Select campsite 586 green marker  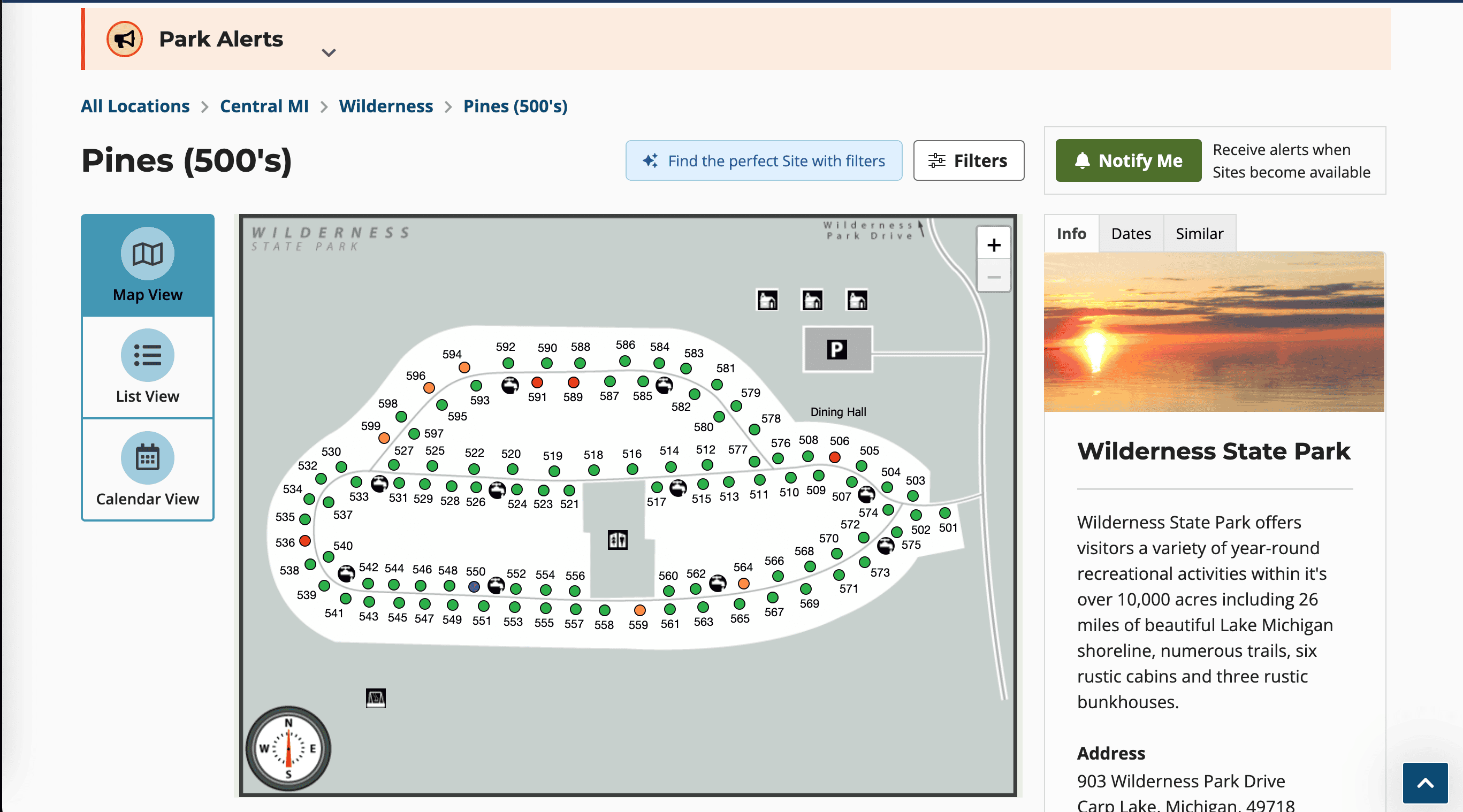(x=624, y=361)
